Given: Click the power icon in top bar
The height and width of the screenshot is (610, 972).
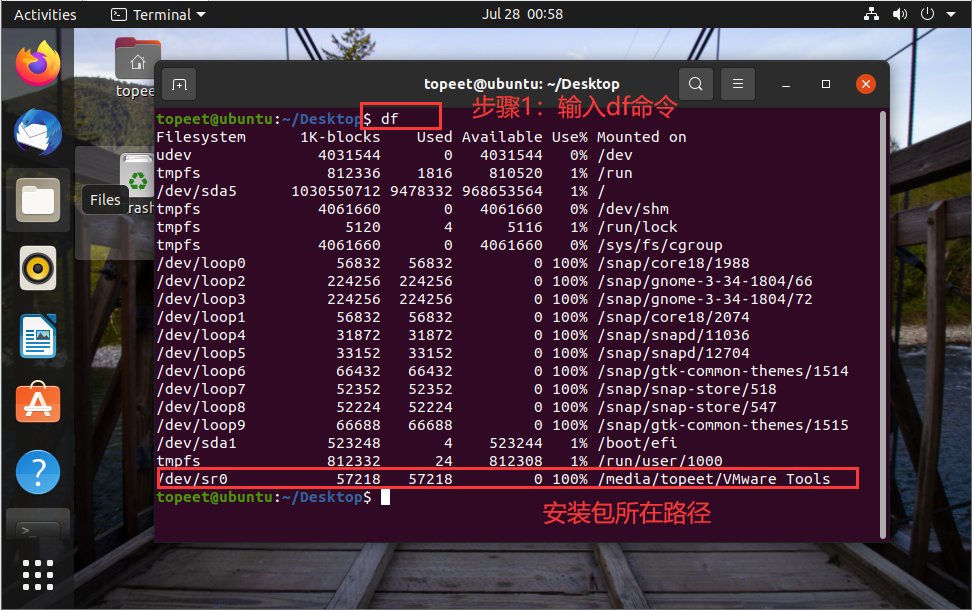Looking at the screenshot, I should [927, 14].
